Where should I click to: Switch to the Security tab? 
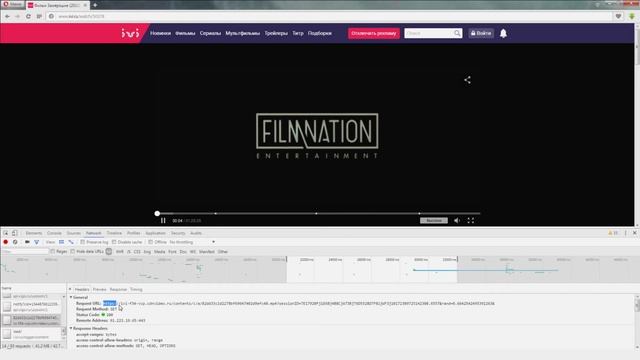(178, 233)
